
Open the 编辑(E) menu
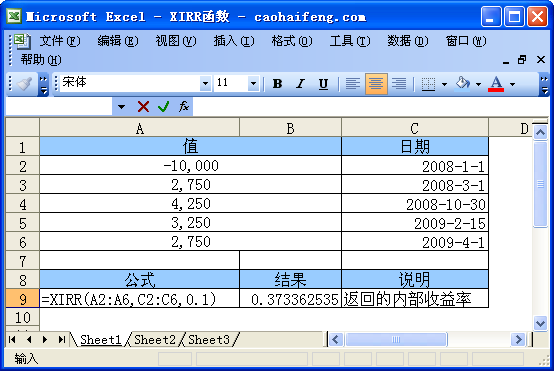[x=118, y=41]
